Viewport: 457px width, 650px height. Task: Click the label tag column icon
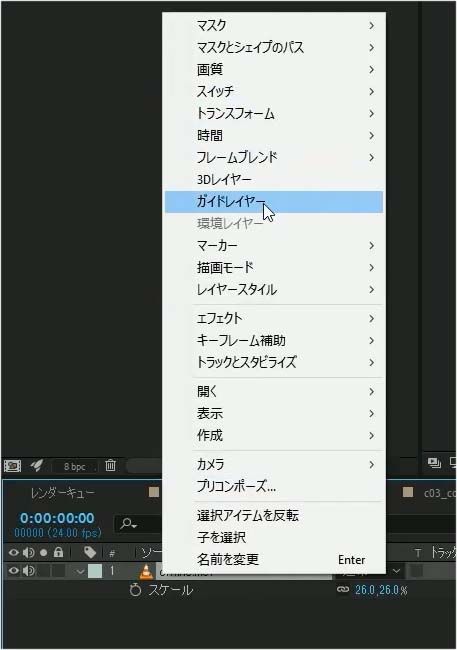pos(90,552)
